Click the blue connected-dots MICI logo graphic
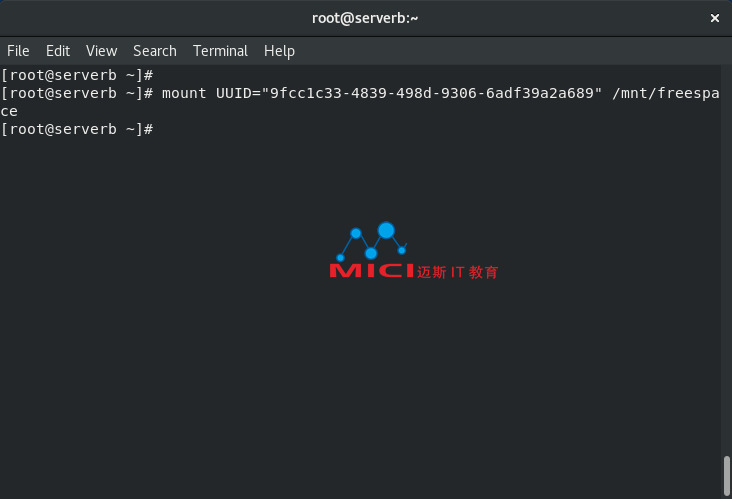The image size is (732, 499). [372, 241]
